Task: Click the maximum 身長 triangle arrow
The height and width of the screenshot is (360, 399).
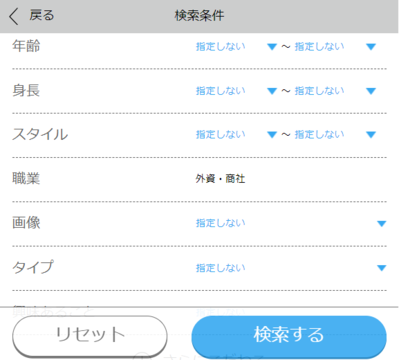Action: click(371, 91)
